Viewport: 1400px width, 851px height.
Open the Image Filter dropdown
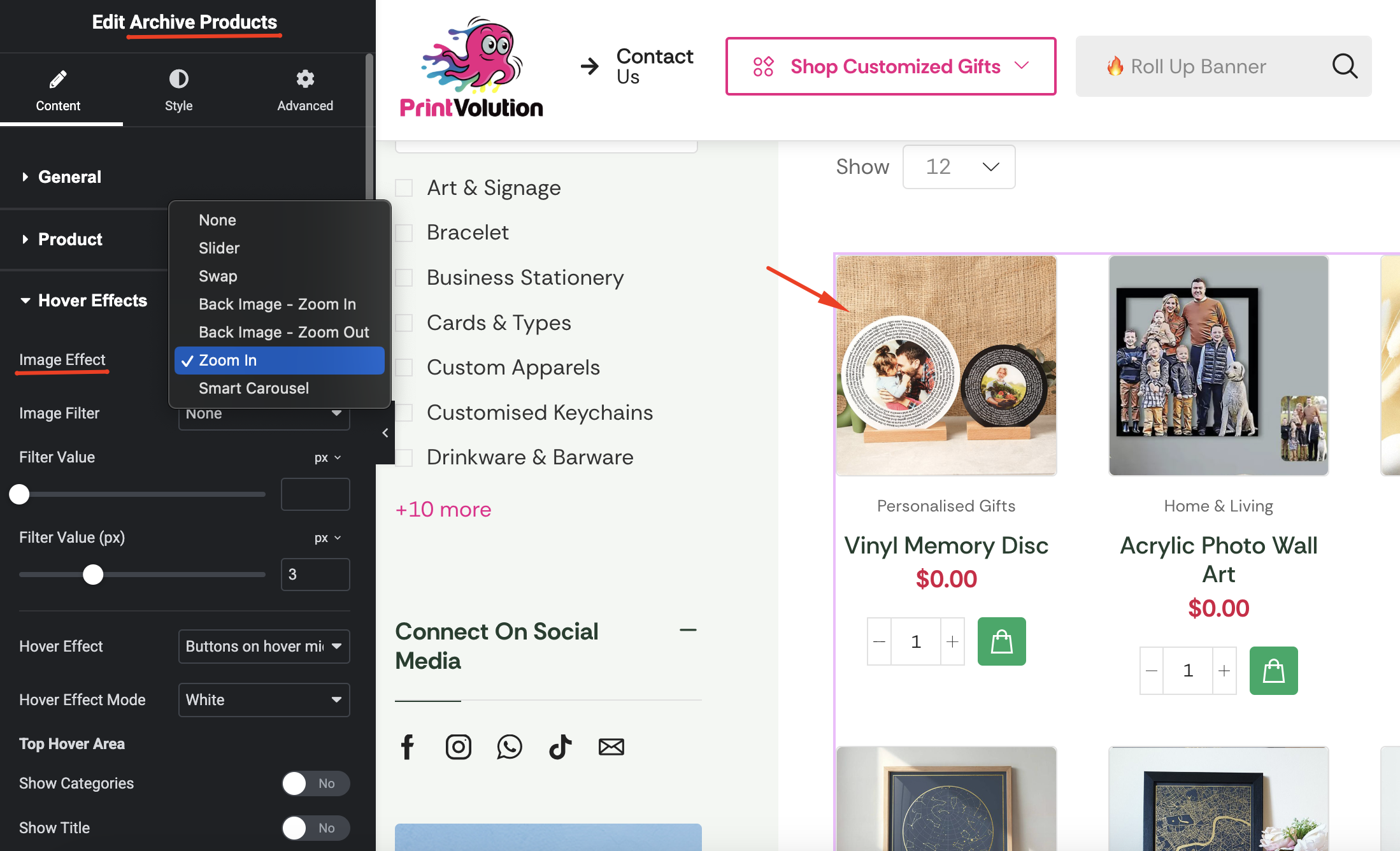(x=264, y=415)
